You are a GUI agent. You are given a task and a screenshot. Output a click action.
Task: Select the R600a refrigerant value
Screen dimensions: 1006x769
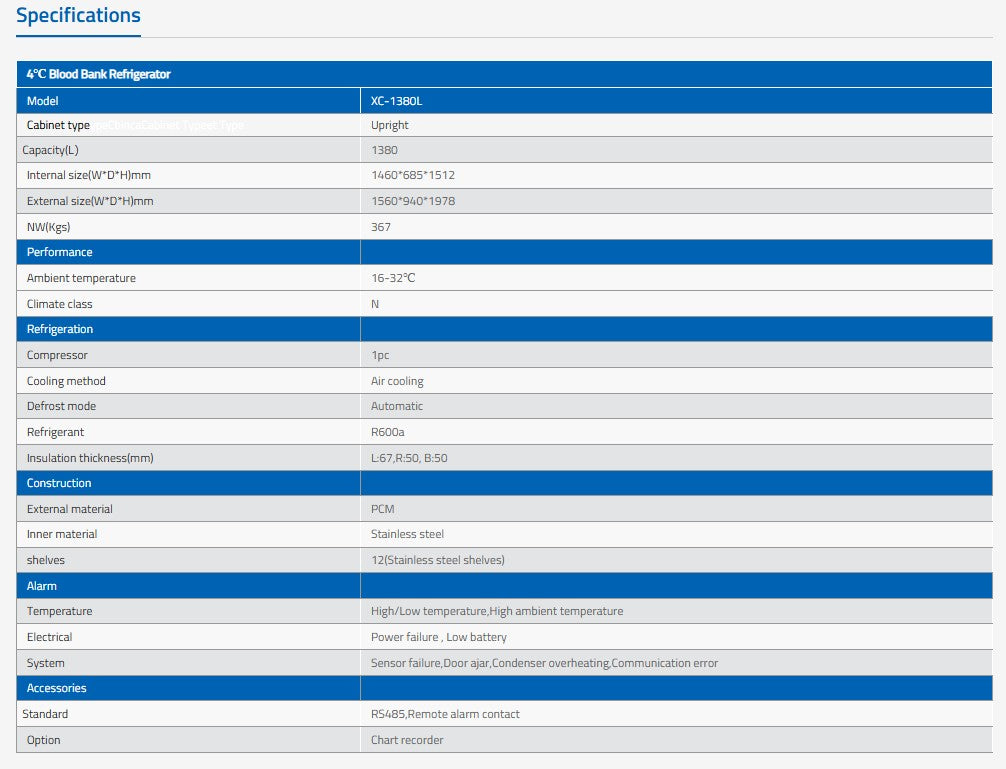tap(390, 431)
